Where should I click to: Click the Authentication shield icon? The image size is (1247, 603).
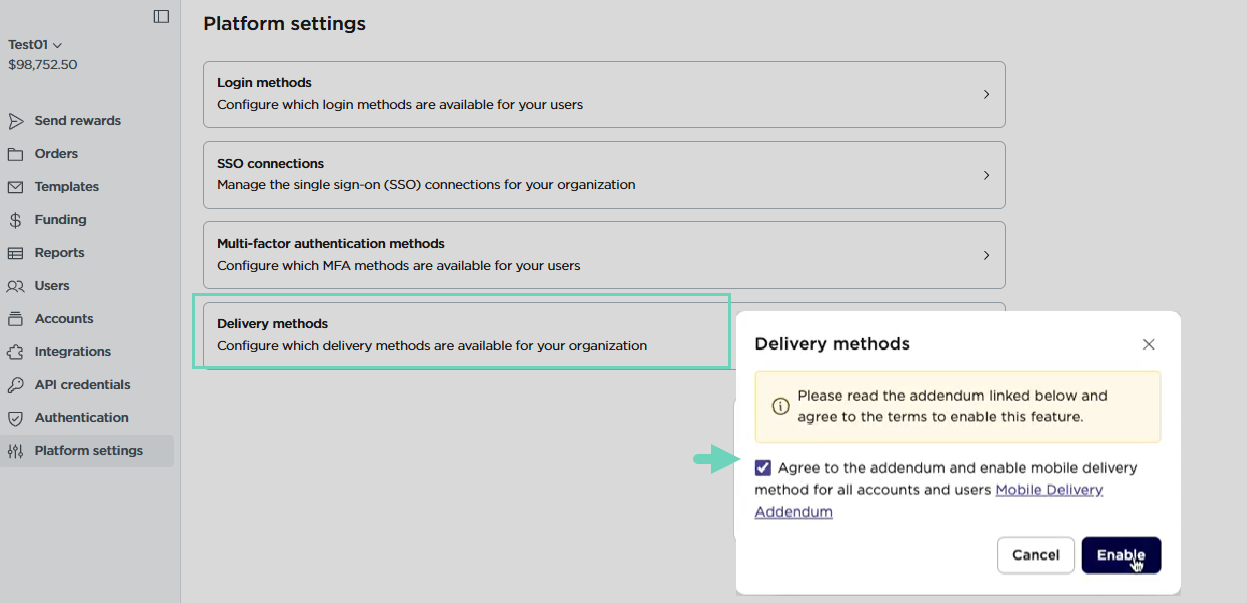tap(15, 418)
